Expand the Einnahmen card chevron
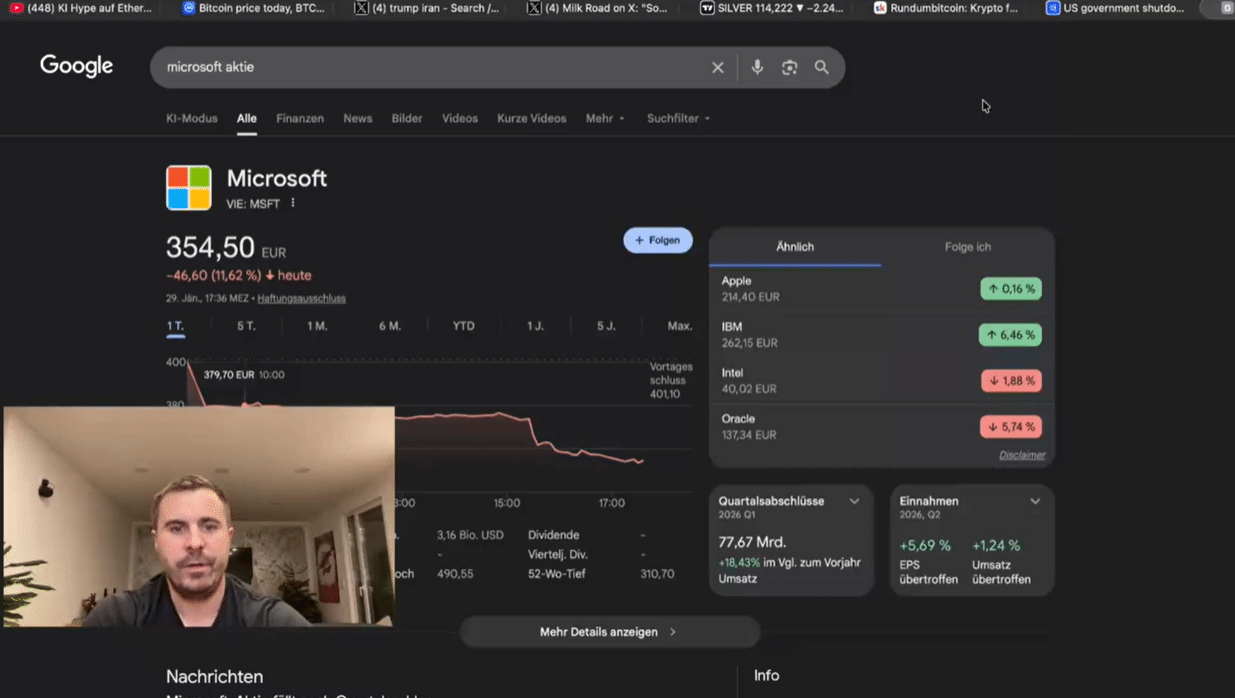Image resolution: width=1235 pixels, height=698 pixels. pos(1035,501)
